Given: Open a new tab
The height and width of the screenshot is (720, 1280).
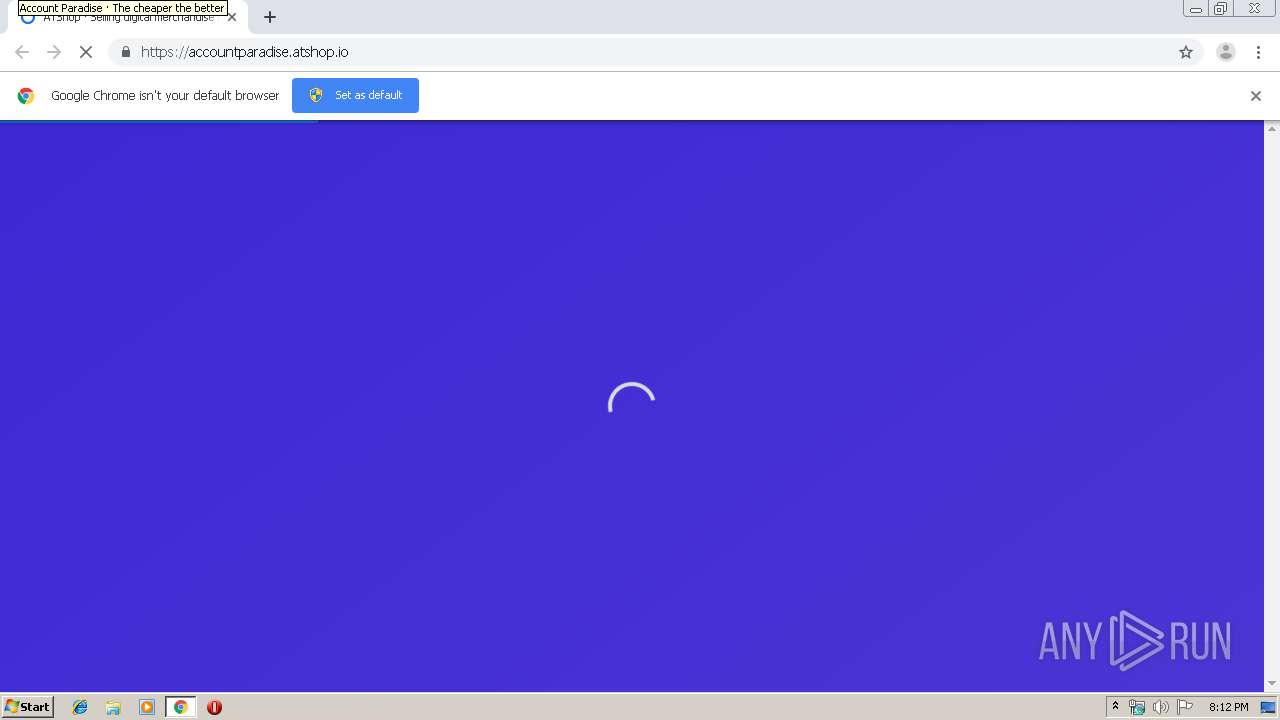Looking at the screenshot, I should tap(270, 17).
